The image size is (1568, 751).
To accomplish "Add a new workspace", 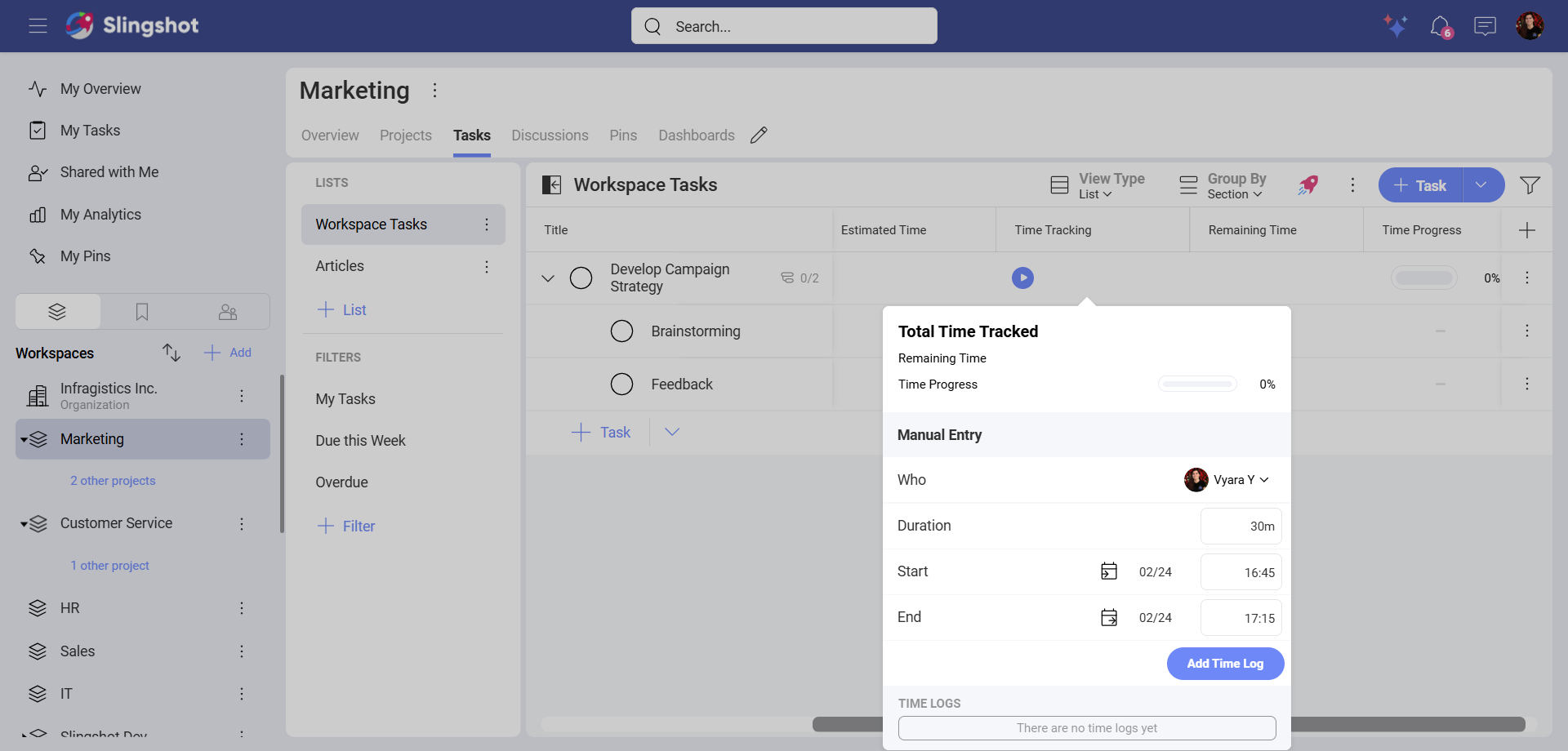I will 228,353.
